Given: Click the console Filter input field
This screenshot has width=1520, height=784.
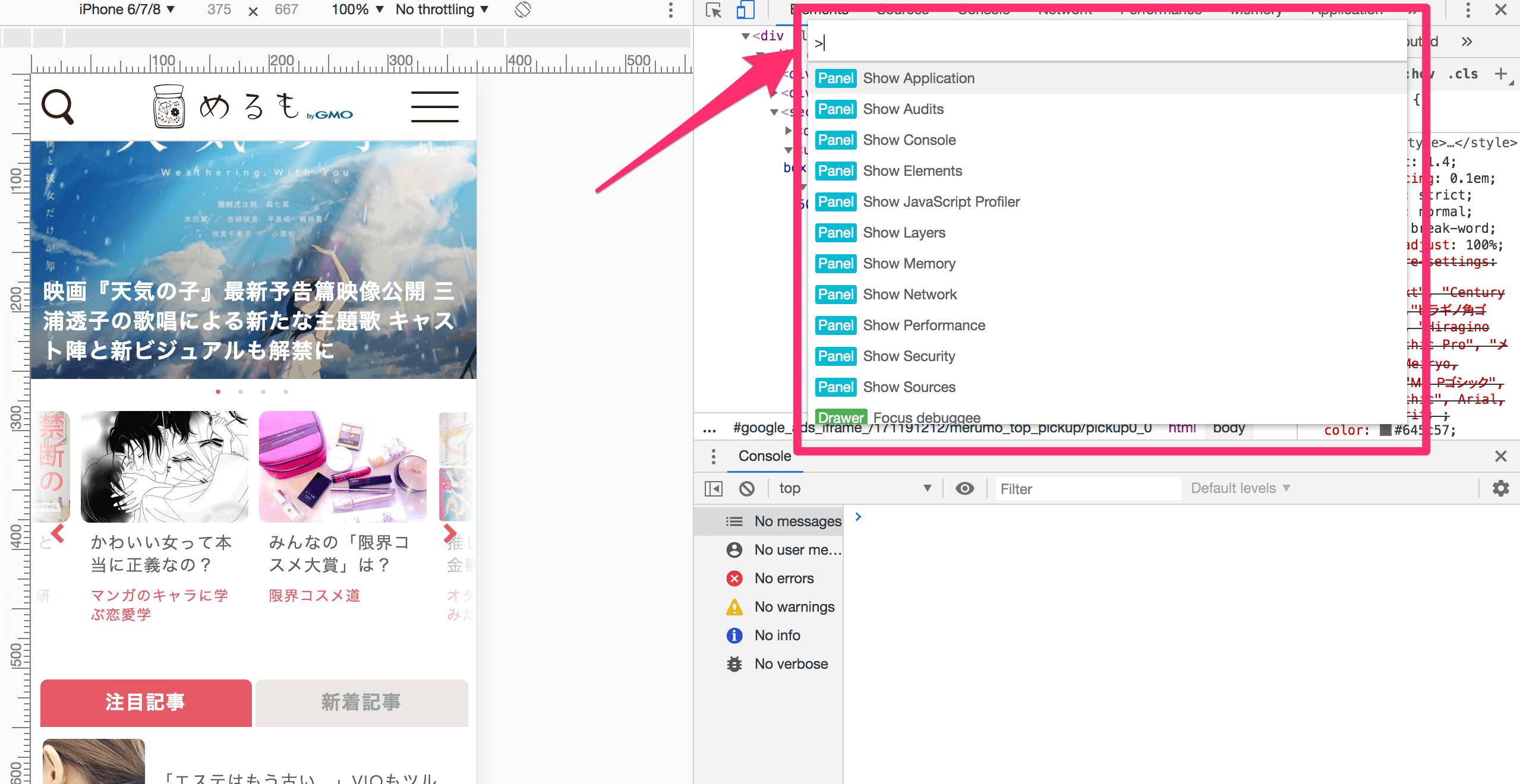Looking at the screenshot, I should pyautogui.click(x=1087, y=489).
